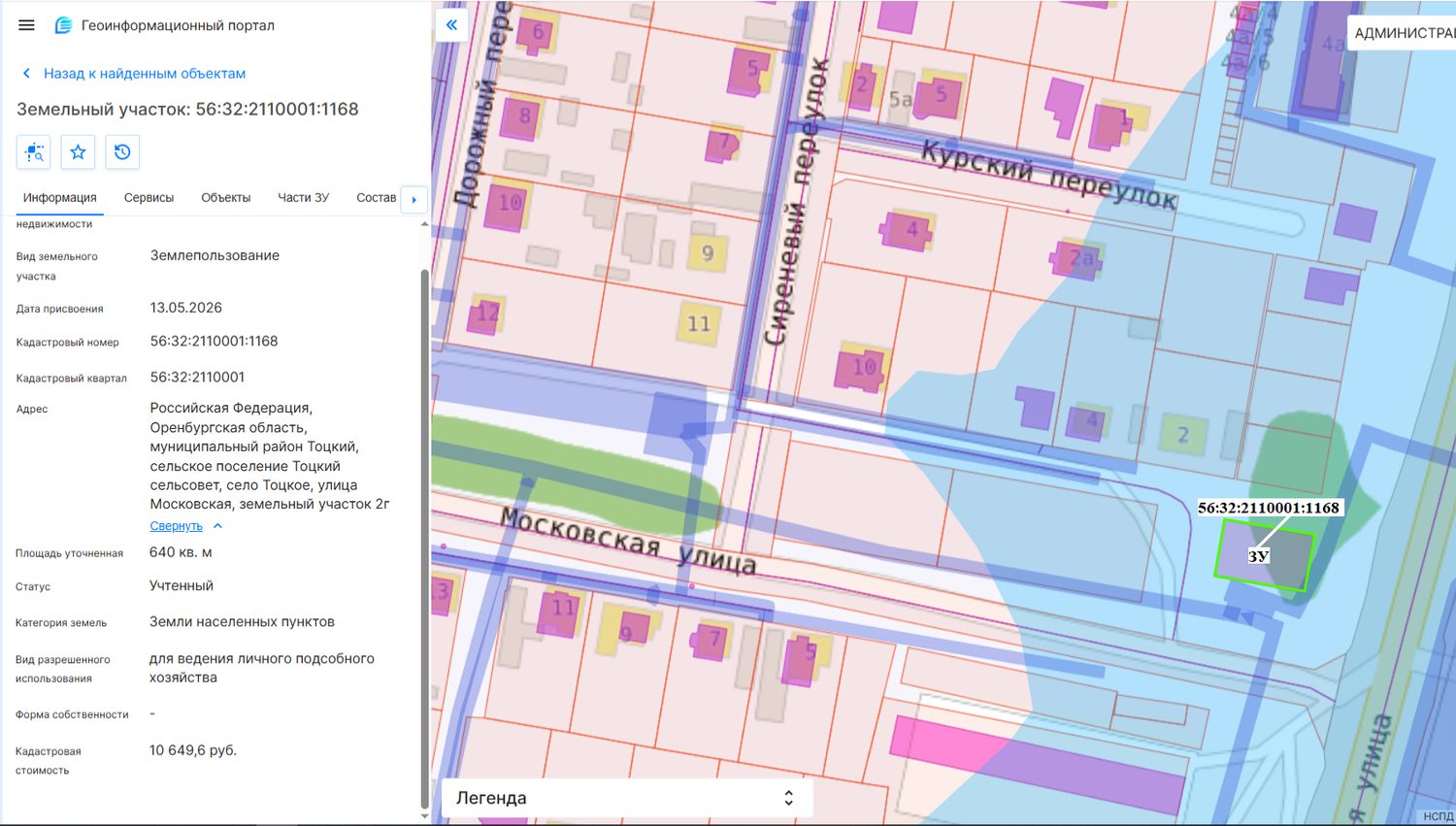Open the history clock icon button
Viewport: 1456px width, 826px height.
coord(122,152)
